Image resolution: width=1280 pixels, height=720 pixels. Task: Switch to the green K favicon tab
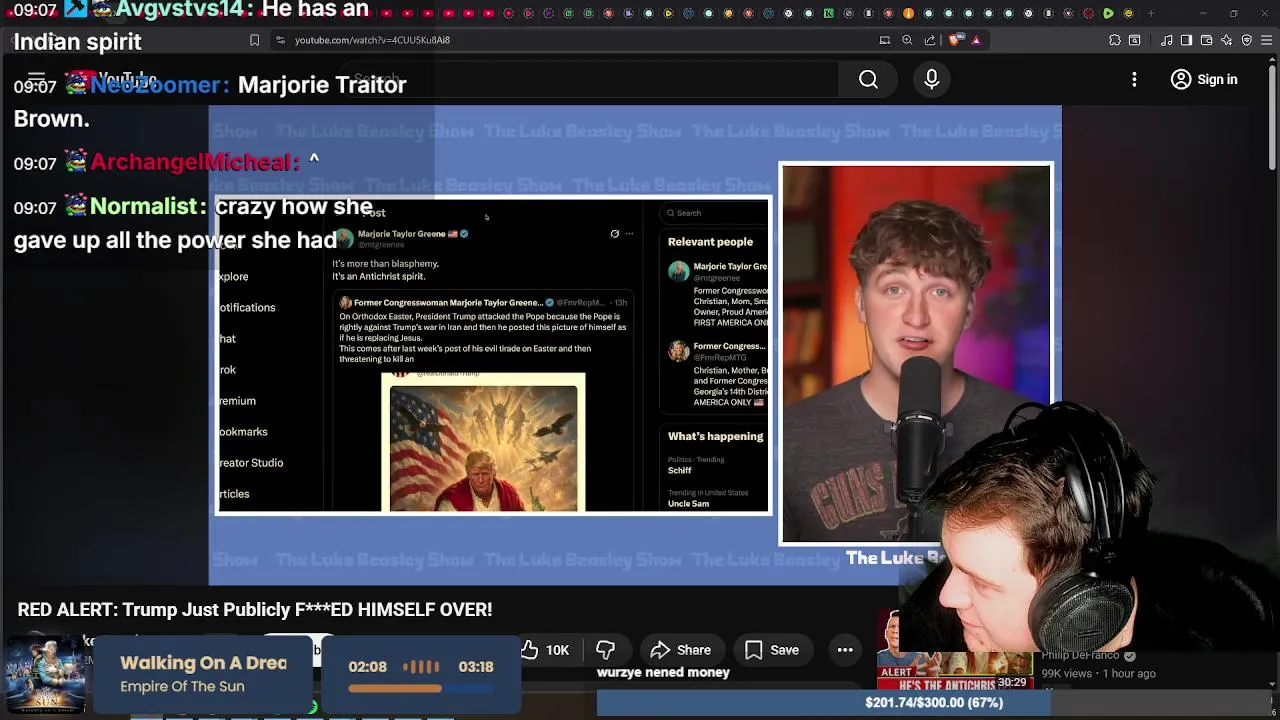[x=828, y=13]
